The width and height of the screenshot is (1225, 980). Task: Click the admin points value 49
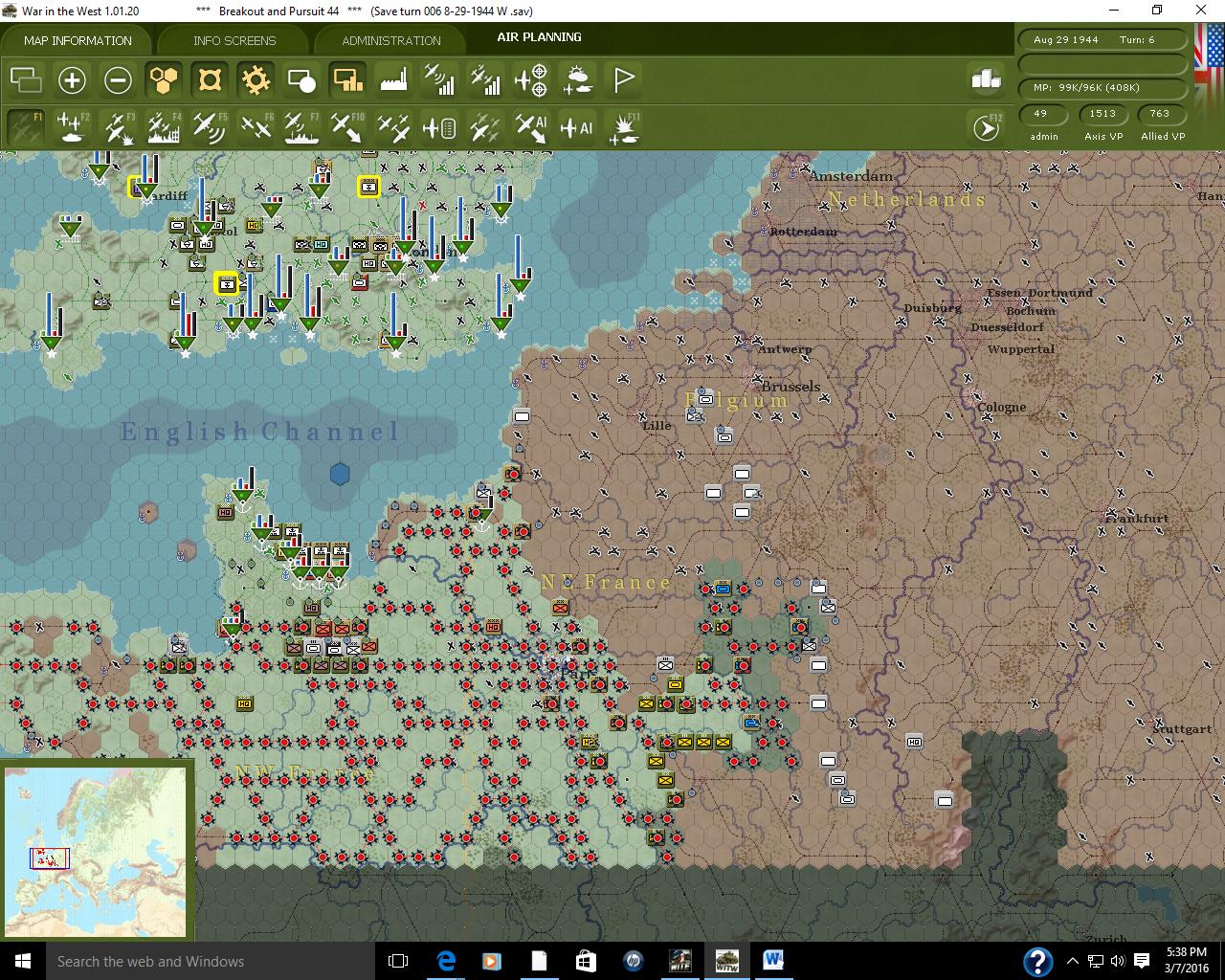point(1041,114)
